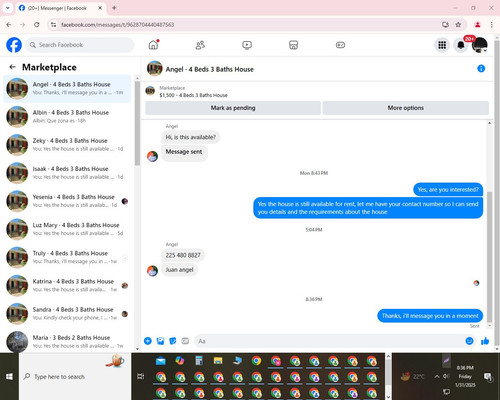
Task: Open Angel conversation header name
Action: [x=210, y=69]
